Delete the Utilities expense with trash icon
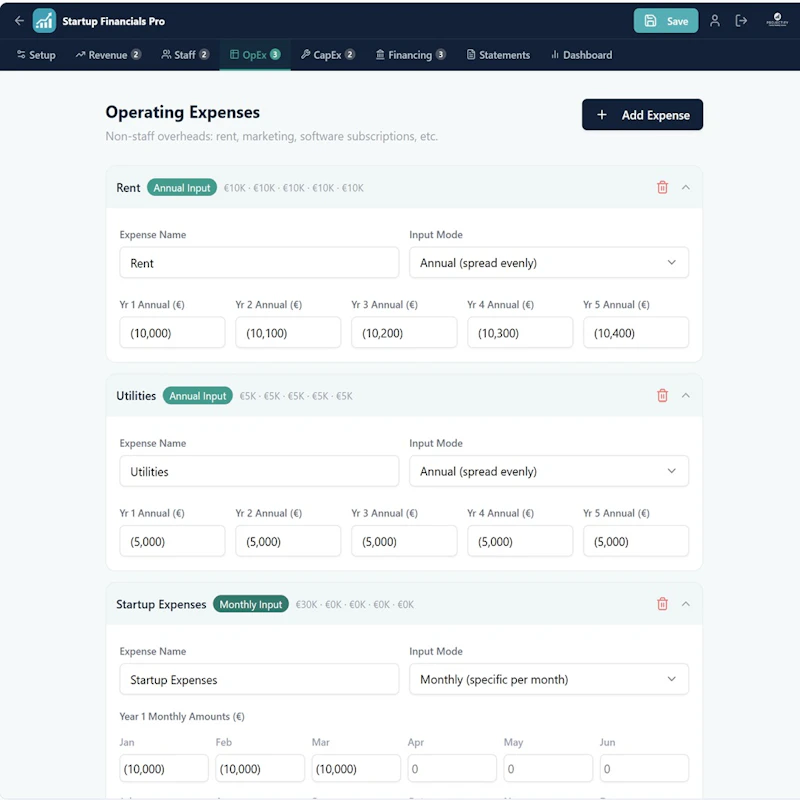The width and height of the screenshot is (800, 800). (x=662, y=395)
